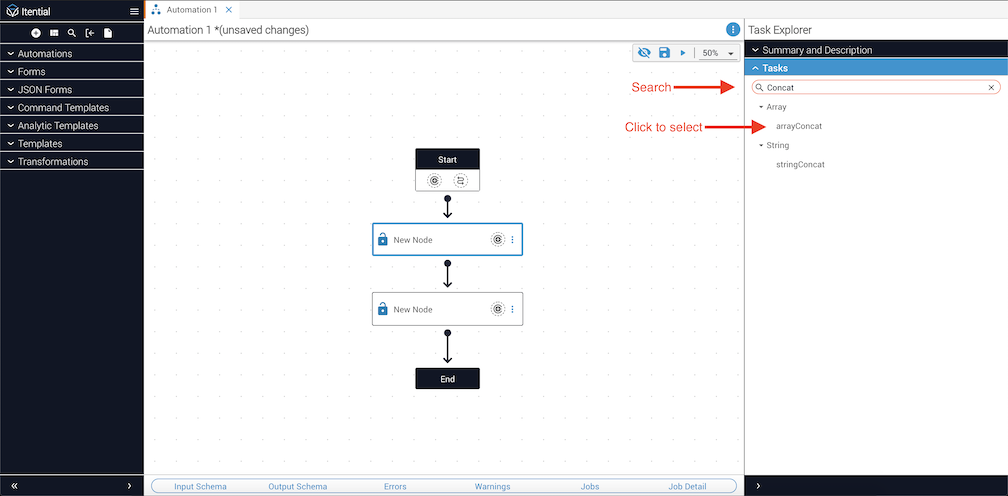
Task: Open the Warnings tab
Action: 492,486
